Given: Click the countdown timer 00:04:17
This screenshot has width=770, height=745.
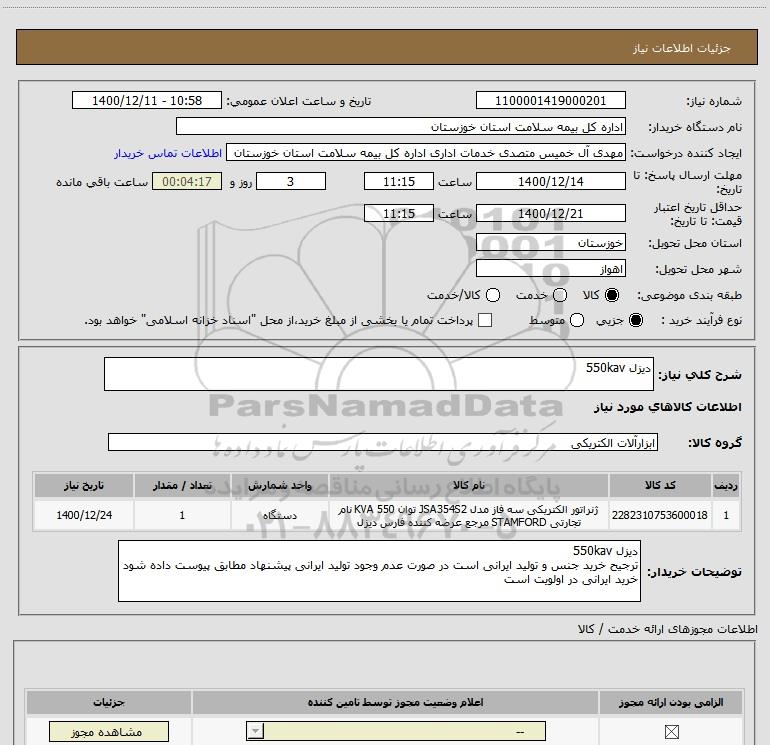Looking at the screenshot, I should tap(187, 181).
